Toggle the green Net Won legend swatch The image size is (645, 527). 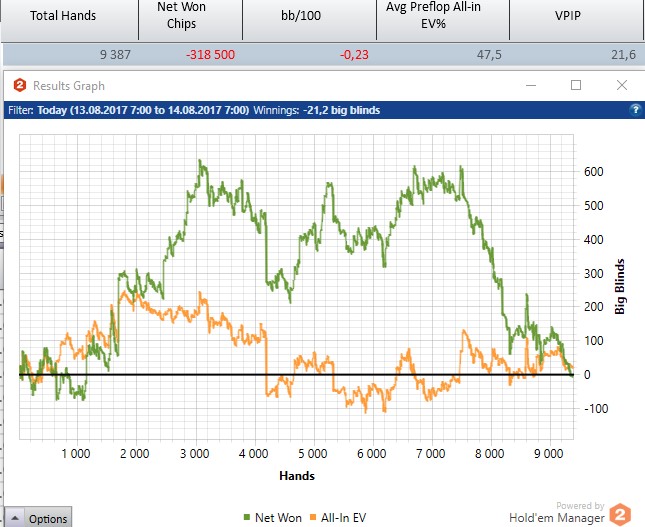(247, 517)
